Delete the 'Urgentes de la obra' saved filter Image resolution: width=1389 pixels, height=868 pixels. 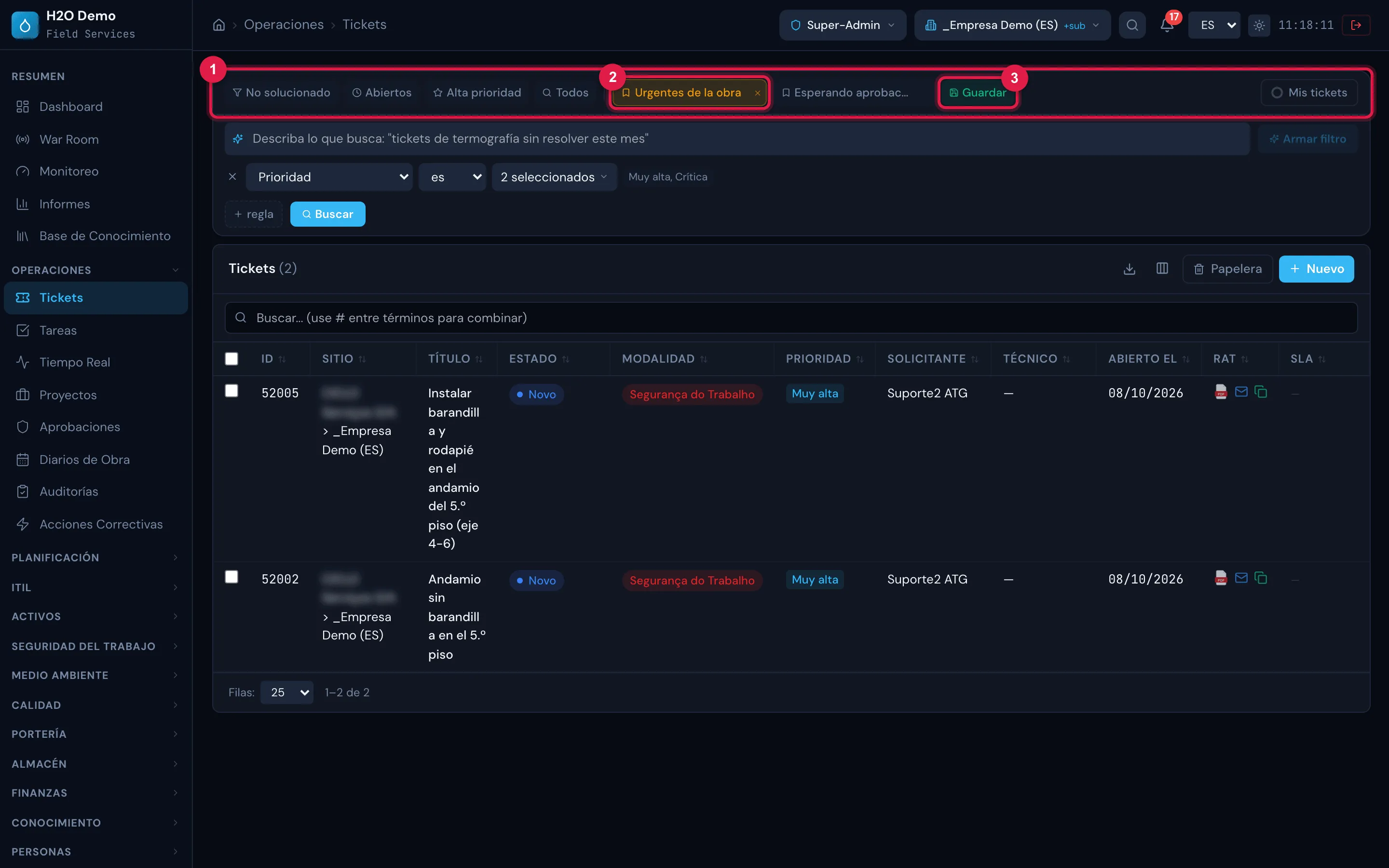[757, 93]
